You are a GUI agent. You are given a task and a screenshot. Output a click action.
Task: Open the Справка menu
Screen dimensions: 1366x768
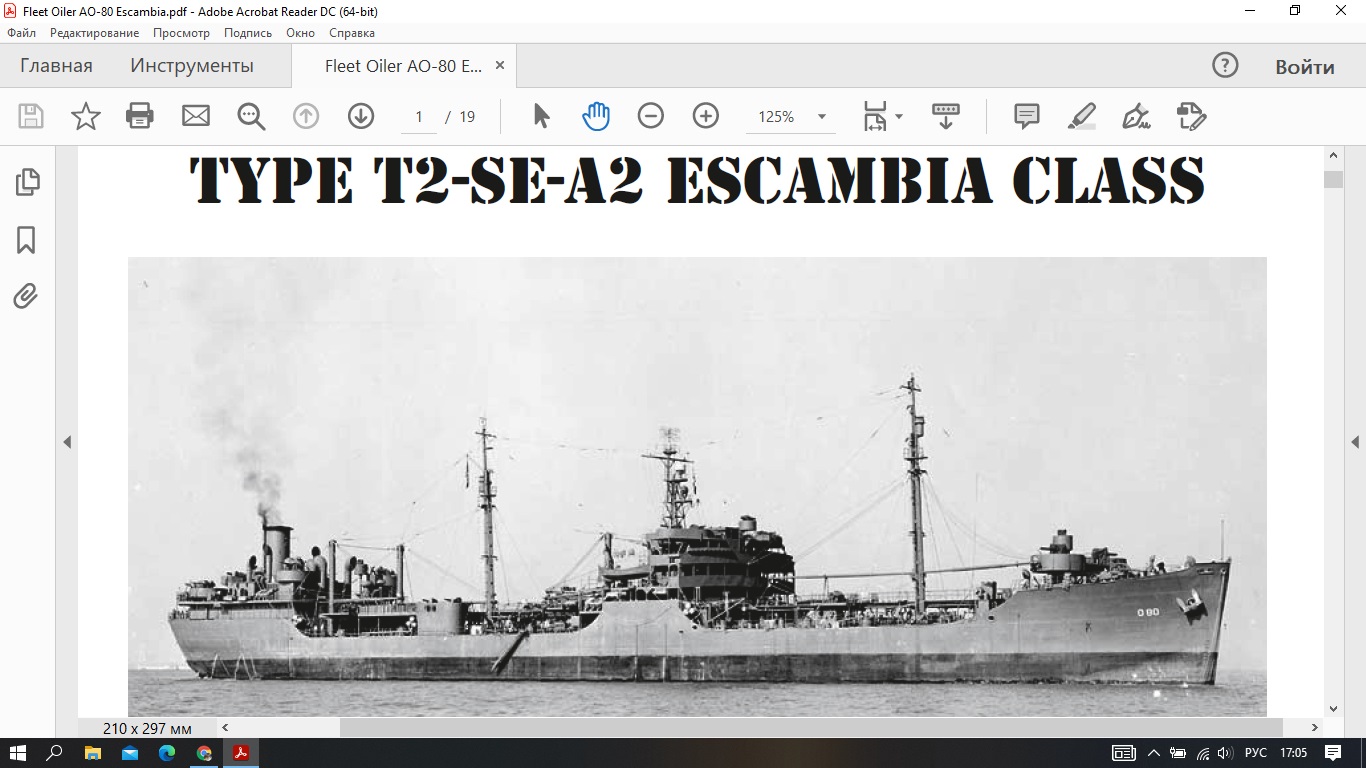point(351,33)
